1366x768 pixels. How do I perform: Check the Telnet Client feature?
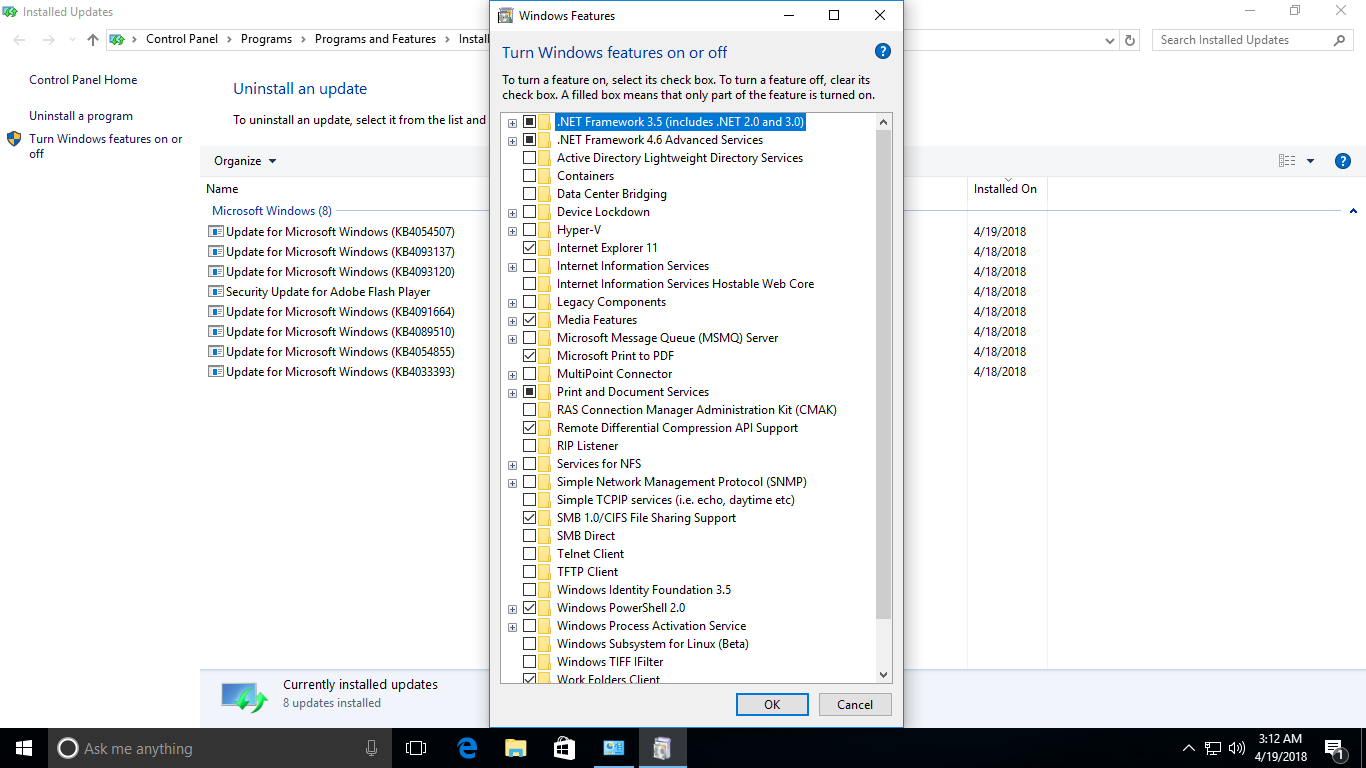[529, 554]
